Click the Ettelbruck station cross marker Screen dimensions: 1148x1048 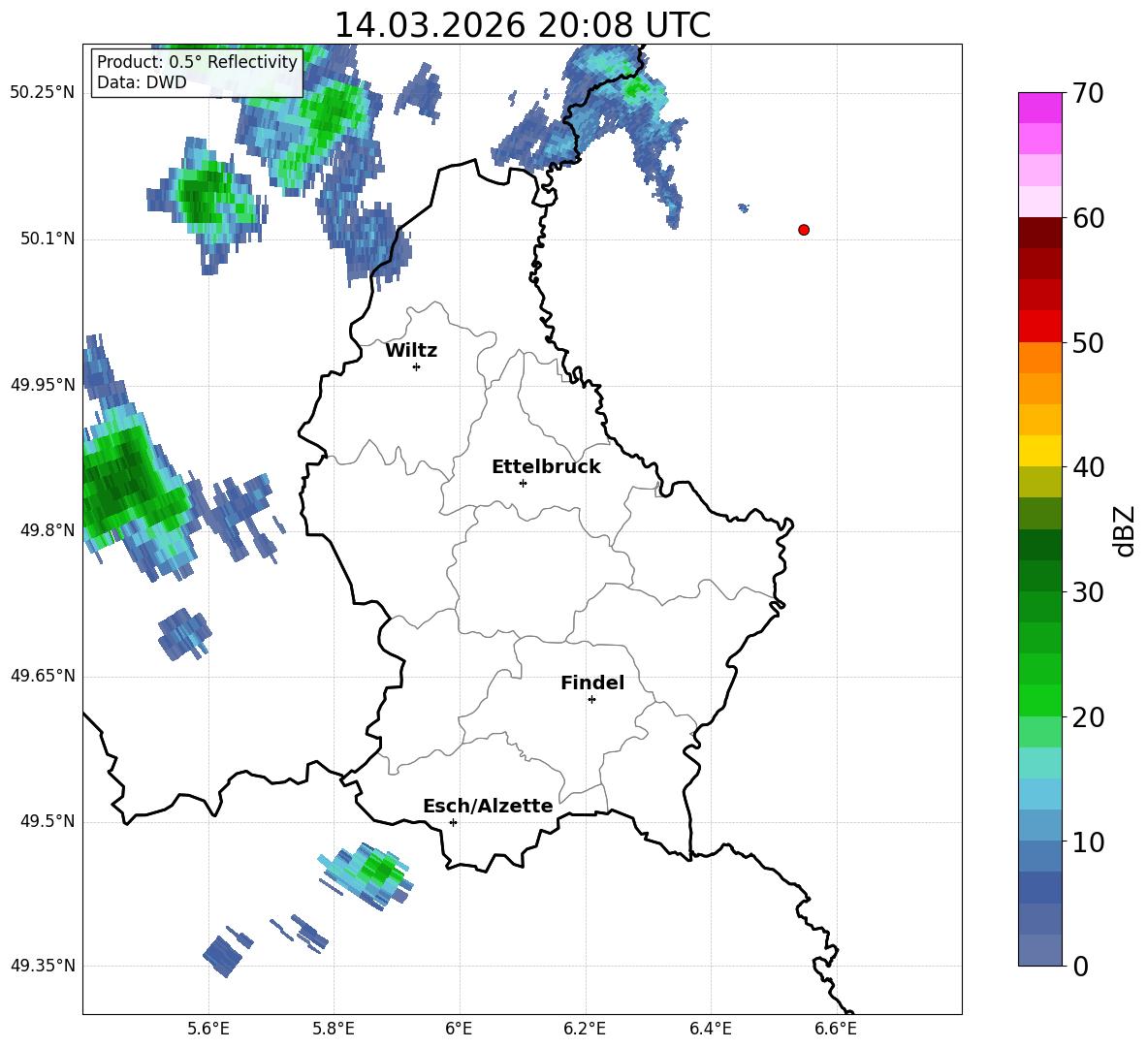pos(523,483)
